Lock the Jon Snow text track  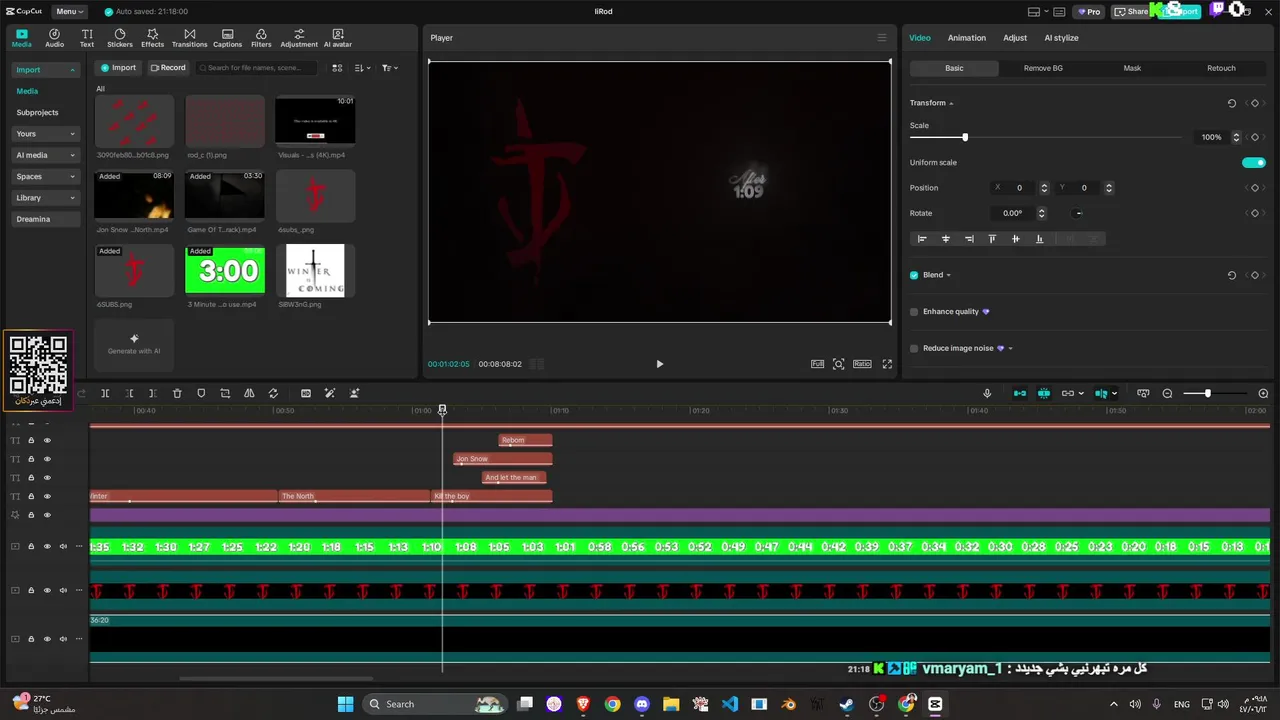31,459
